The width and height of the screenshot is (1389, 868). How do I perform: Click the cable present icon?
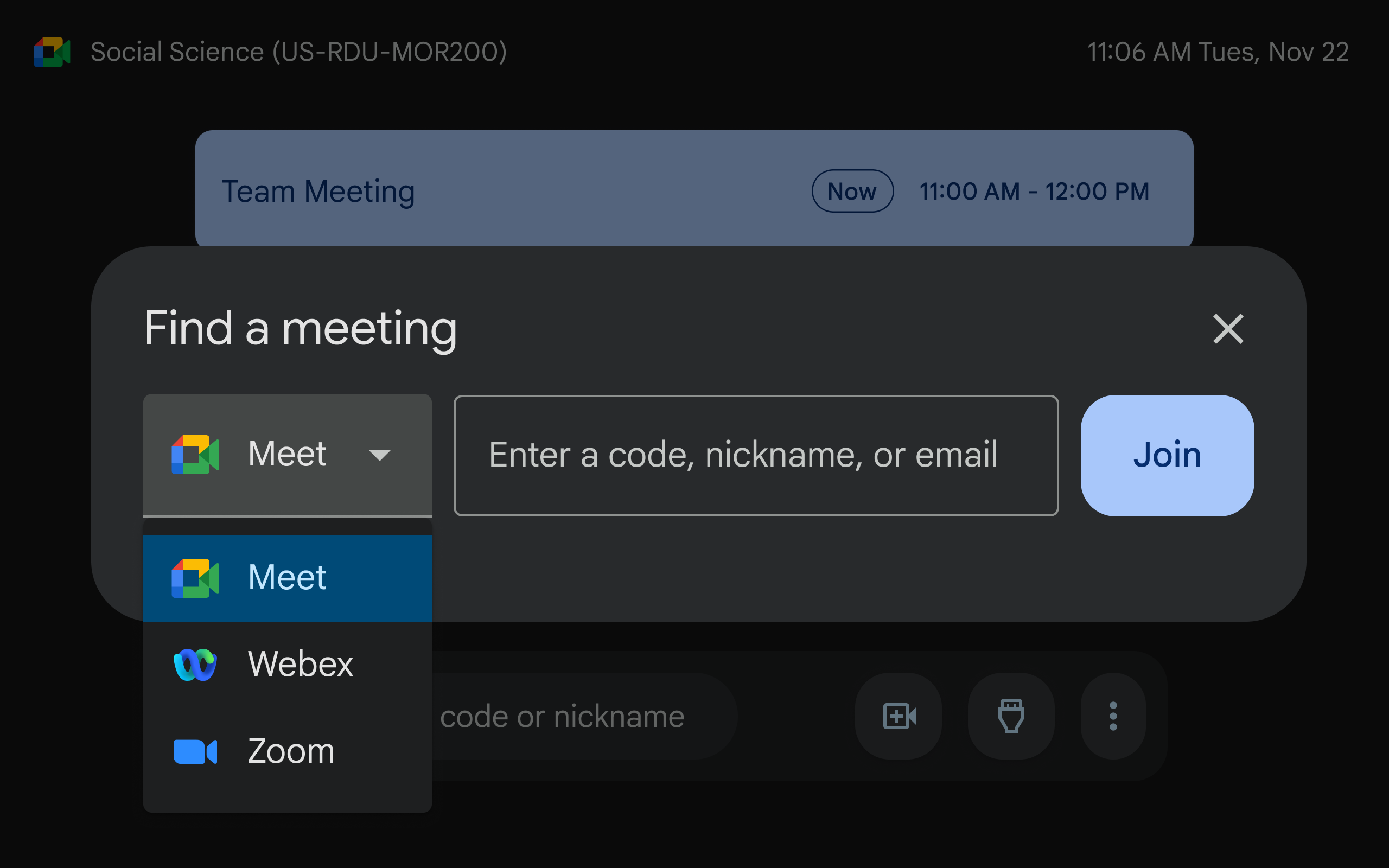pos(1011,716)
